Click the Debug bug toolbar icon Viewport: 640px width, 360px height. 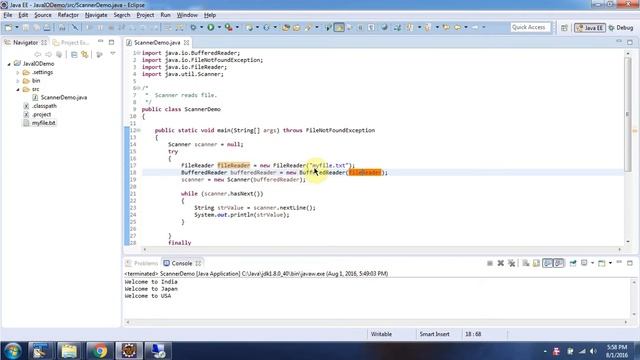click(193, 27)
